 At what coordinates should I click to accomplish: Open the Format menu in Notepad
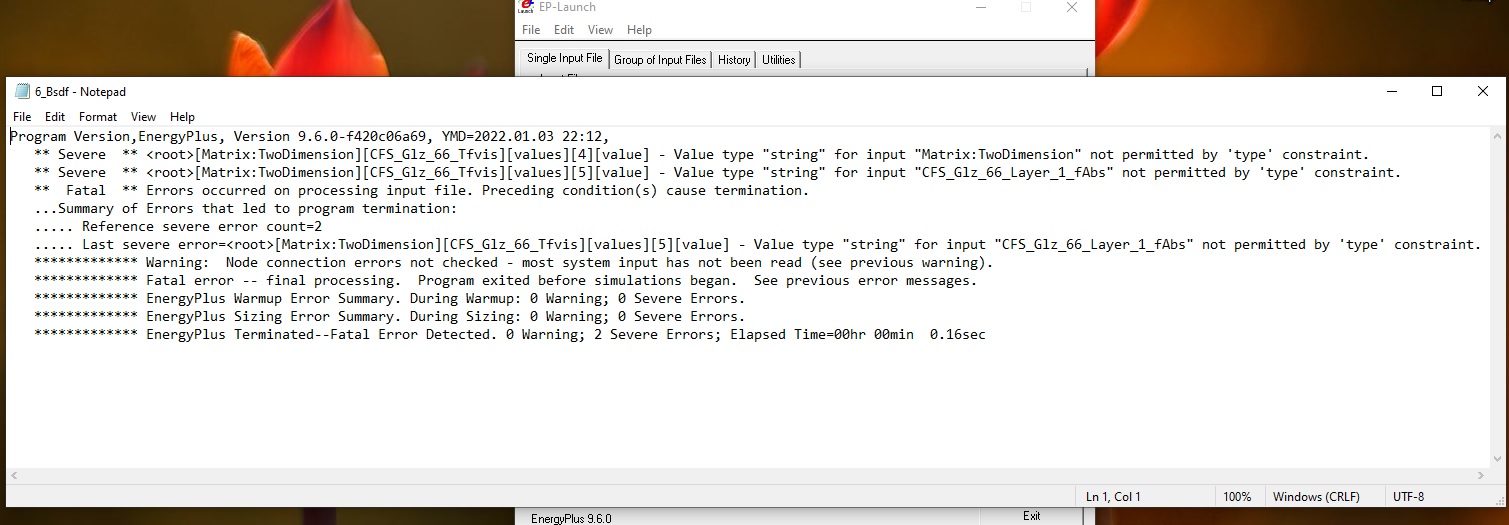pos(98,117)
